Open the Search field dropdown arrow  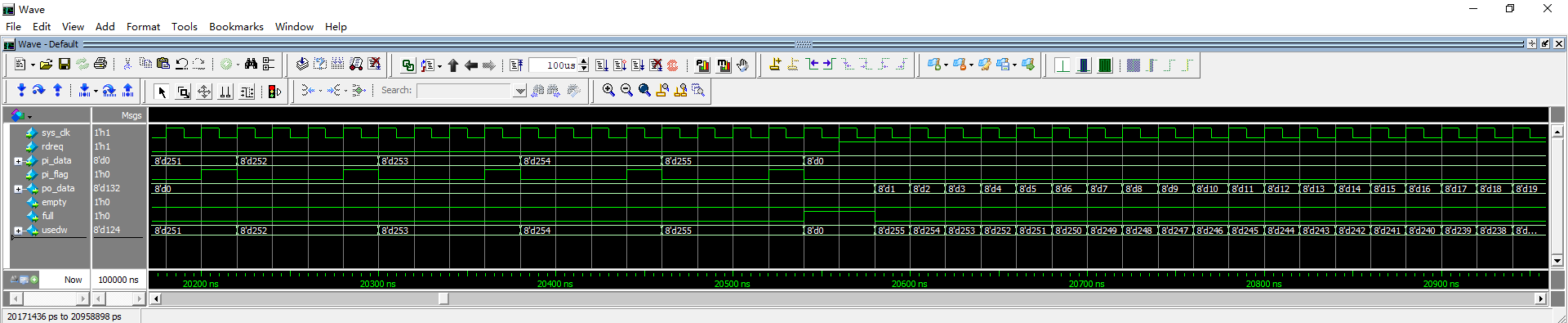click(x=520, y=92)
